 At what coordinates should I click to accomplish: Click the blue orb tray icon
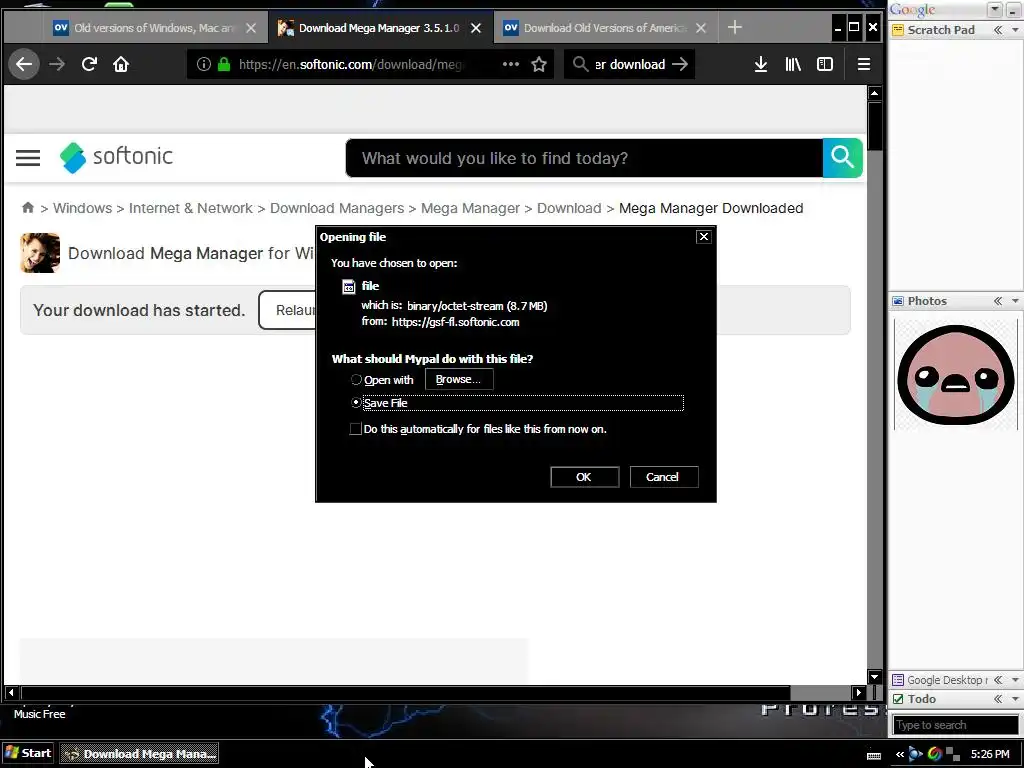pyautogui.click(x=916, y=754)
